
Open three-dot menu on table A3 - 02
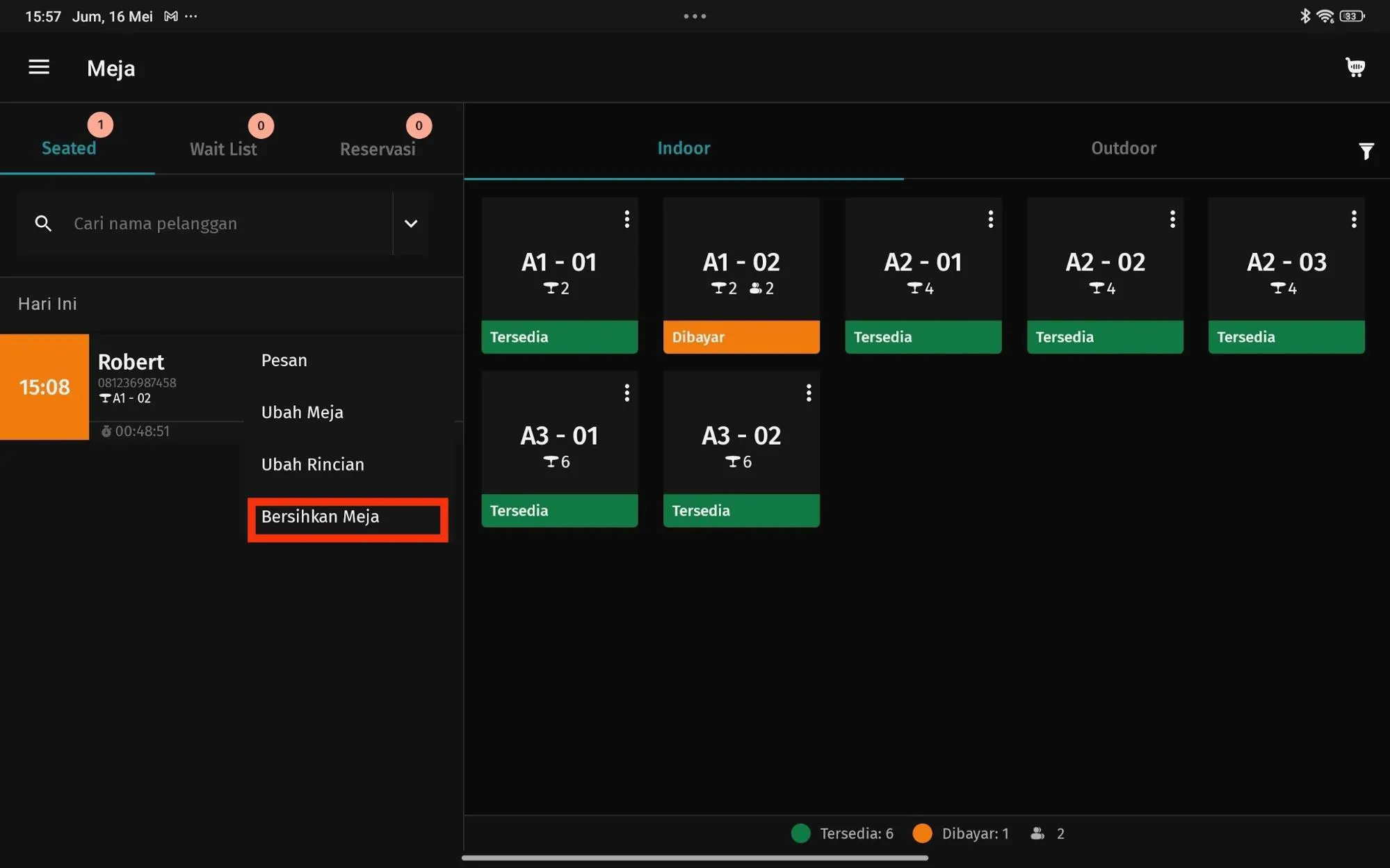pyautogui.click(x=808, y=393)
